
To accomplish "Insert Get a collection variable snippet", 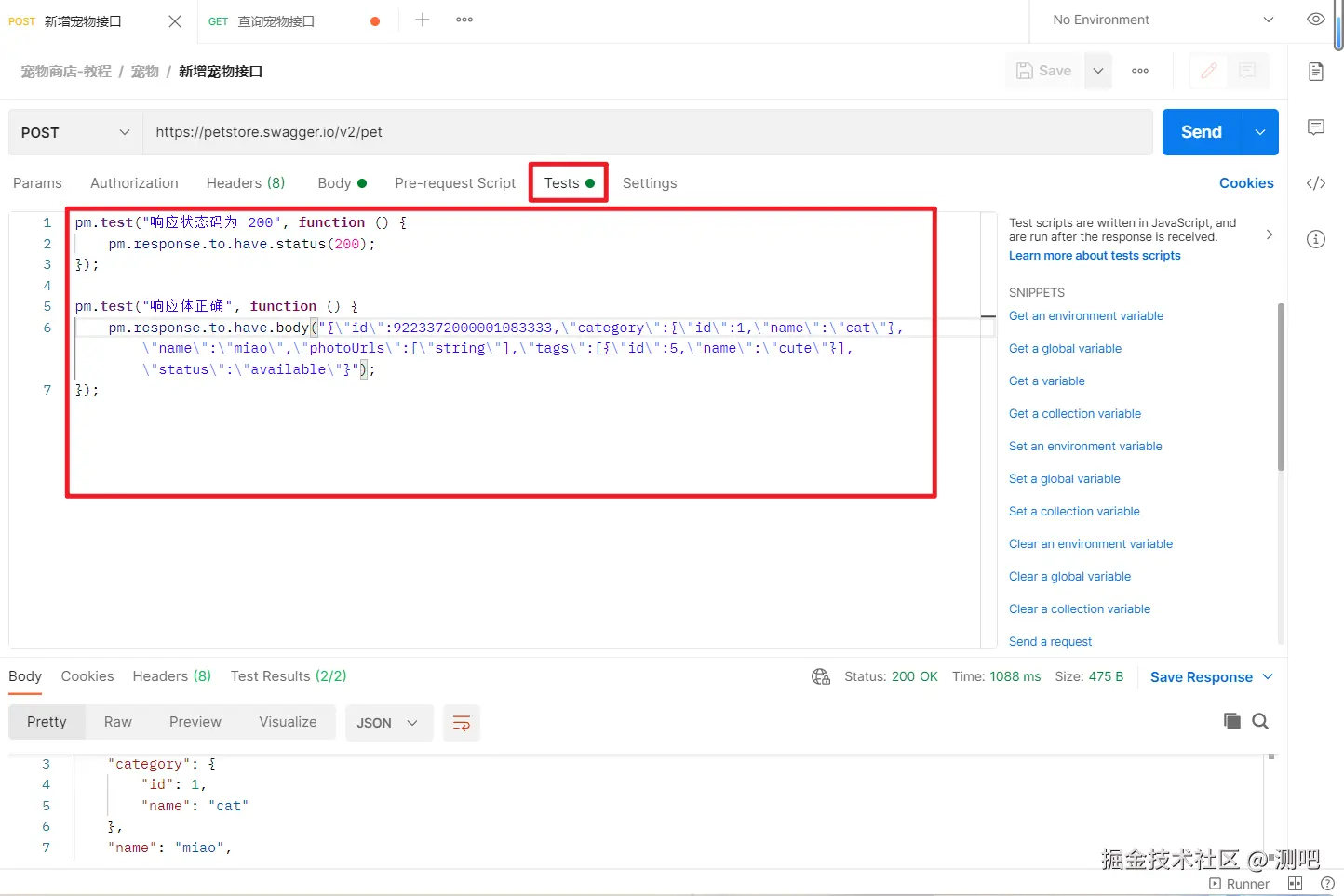I will click(1075, 414).
